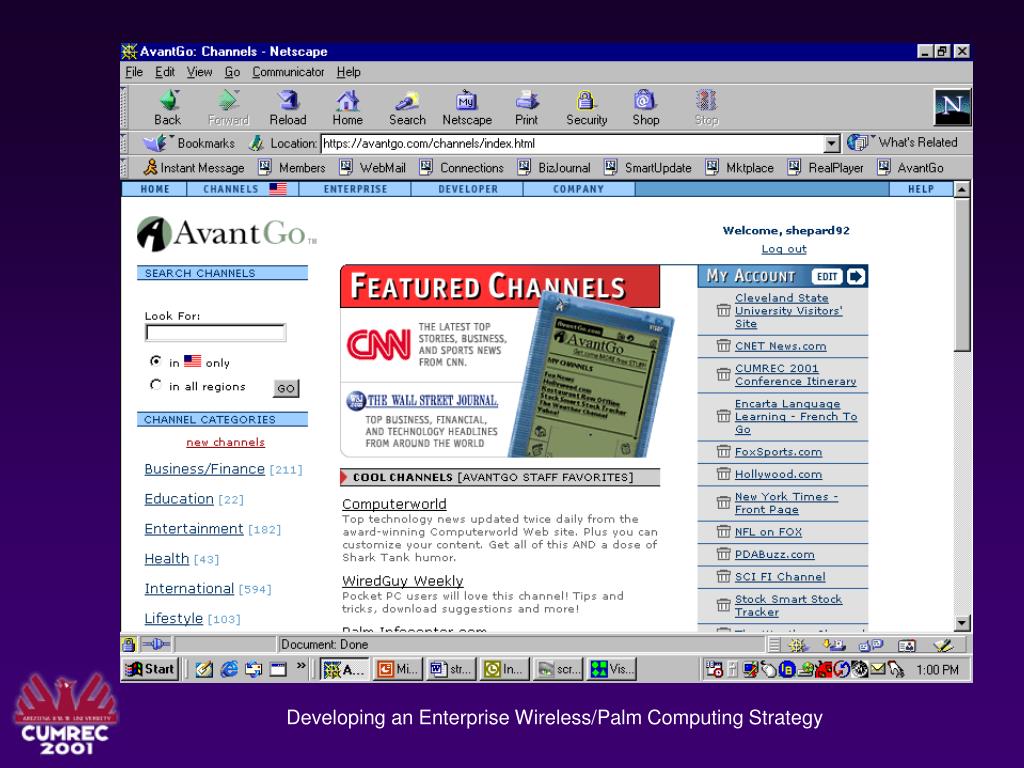Screen dimensions: 1024x768
Task: Click the HOME site tab
Action: coord(155,189)
